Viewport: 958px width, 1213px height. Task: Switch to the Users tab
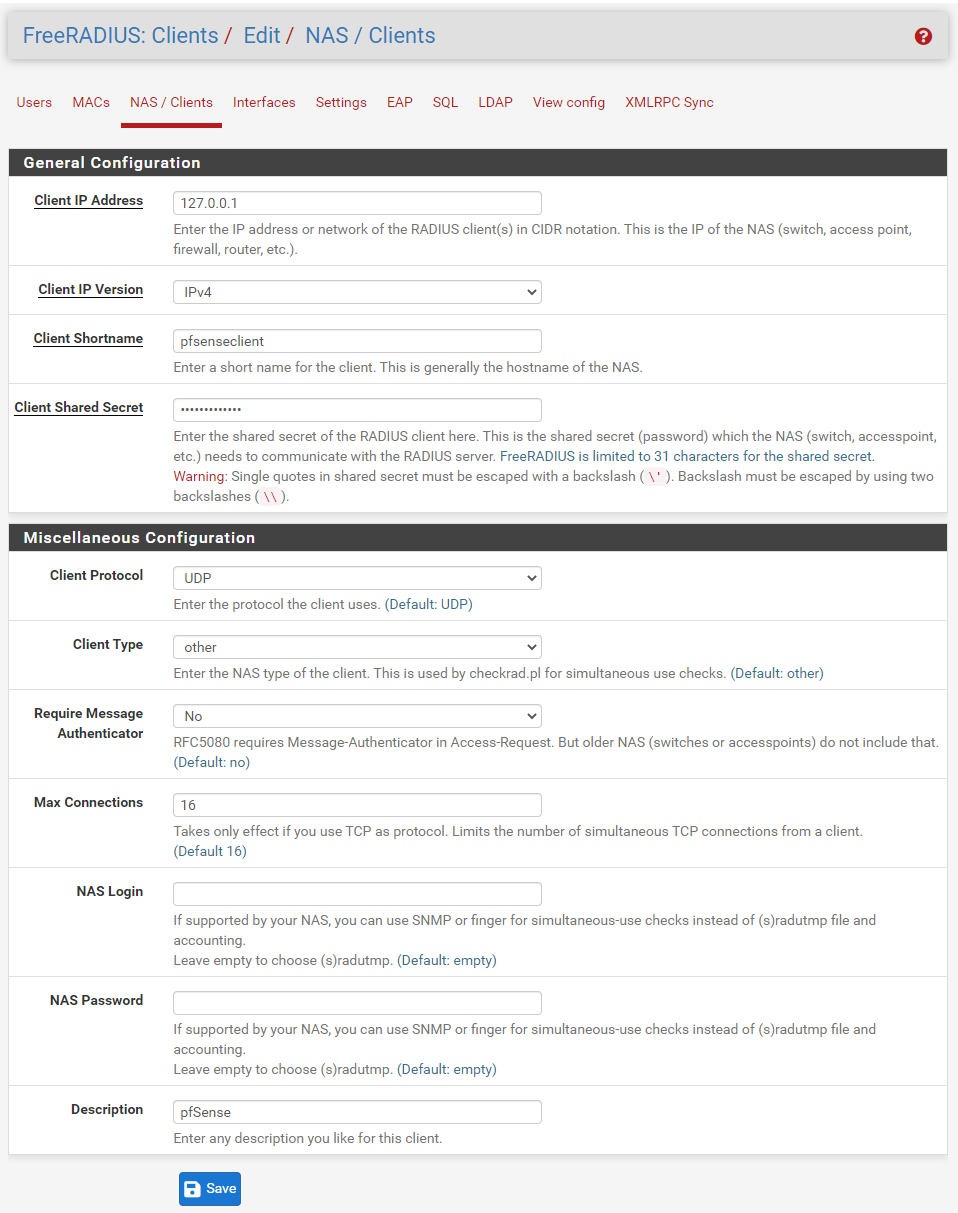tap(34, 102)
